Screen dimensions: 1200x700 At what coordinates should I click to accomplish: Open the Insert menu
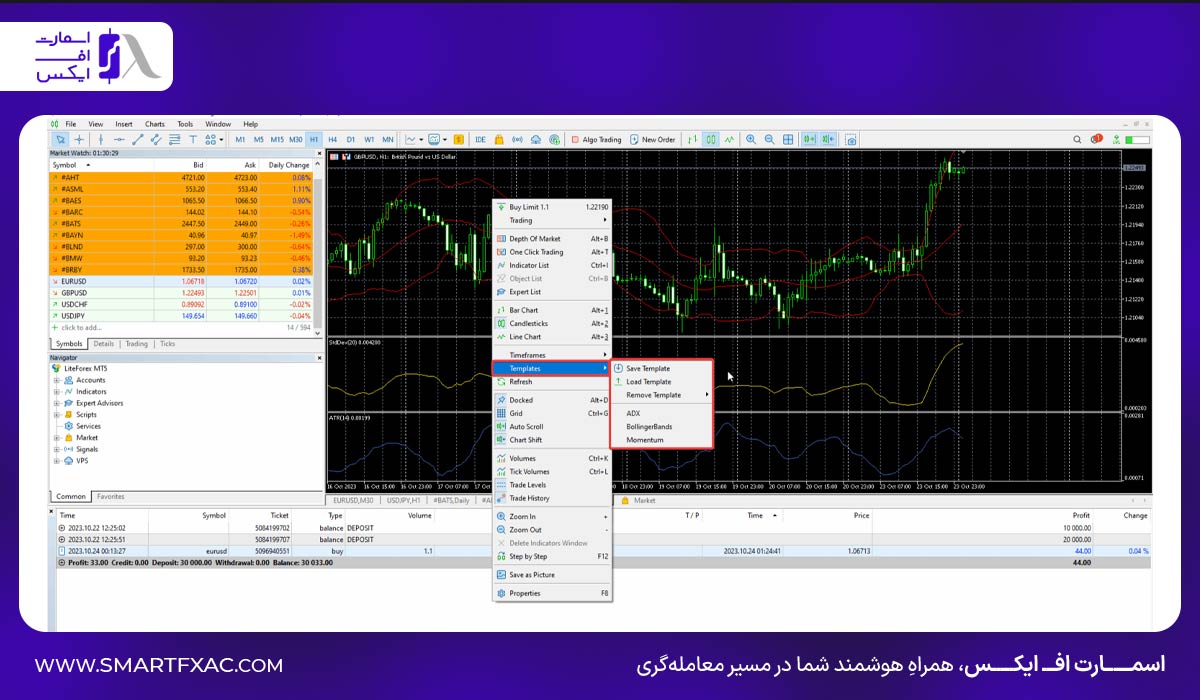[124, 124]
